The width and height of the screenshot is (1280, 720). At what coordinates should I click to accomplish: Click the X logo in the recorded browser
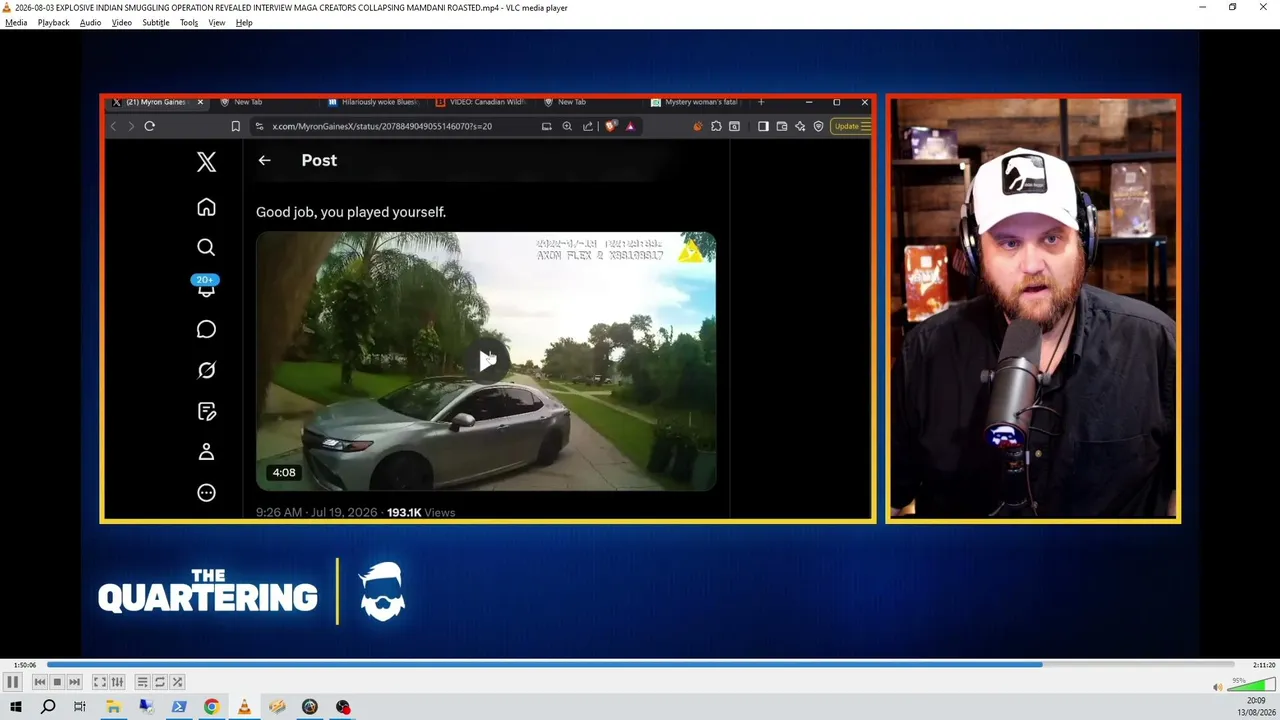(206, 162)
